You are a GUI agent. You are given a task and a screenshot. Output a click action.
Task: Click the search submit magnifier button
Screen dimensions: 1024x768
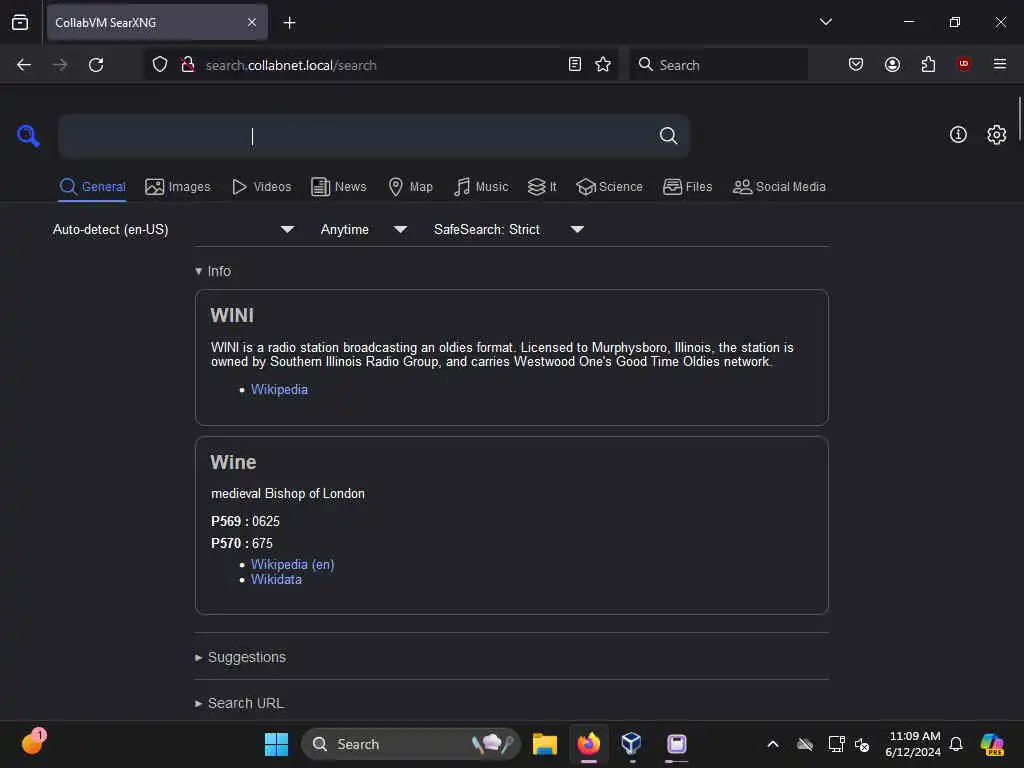tap(668, 136)
